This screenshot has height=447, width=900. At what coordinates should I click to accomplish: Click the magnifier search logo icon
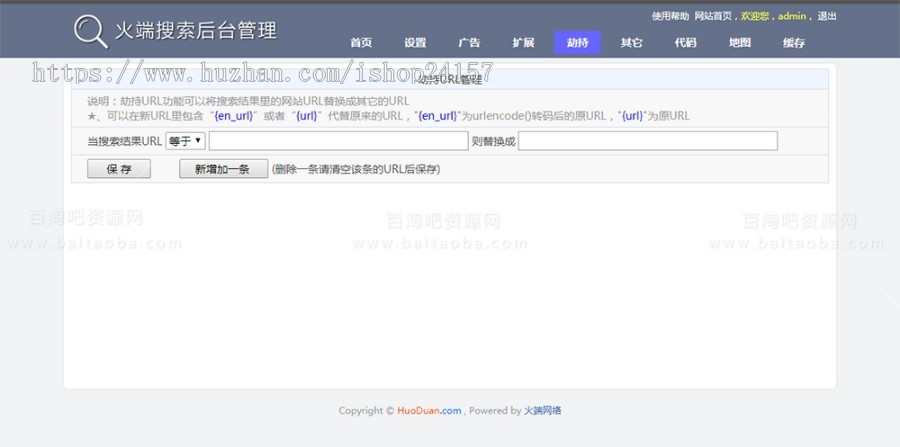tap(91, 31)
